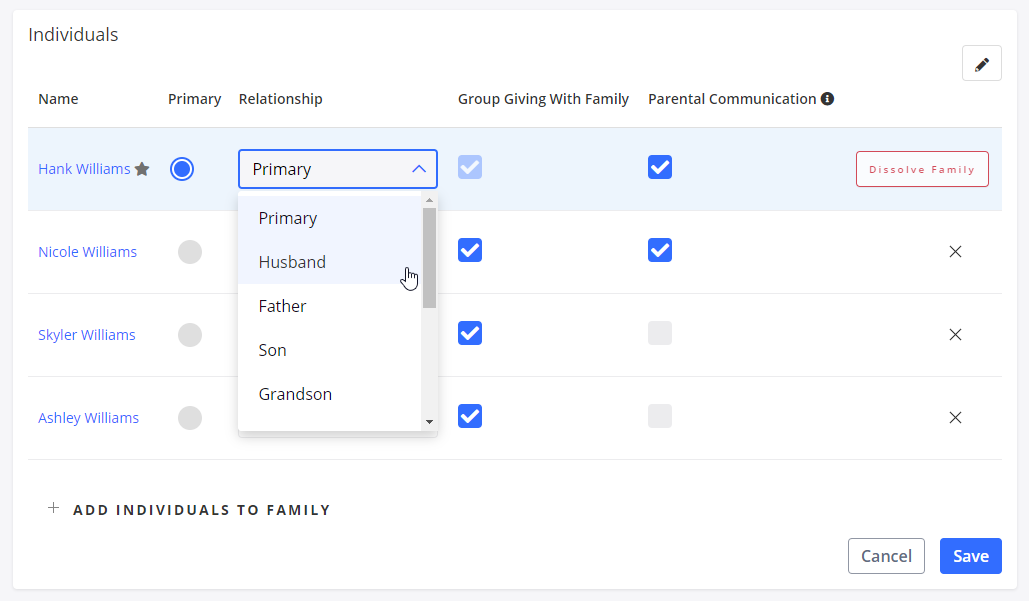Remove Skyler Williams using the X icon
This screenshot has width=1029, height=601.
pos(955,334)
